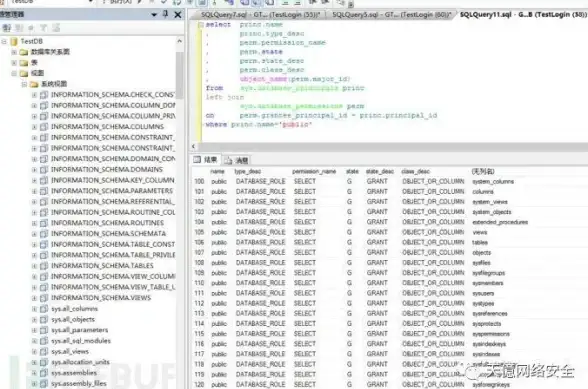The width and height of the screenshot is (588, 389).
Task: Collapse the select statement code region
Action: pos(201,25)
